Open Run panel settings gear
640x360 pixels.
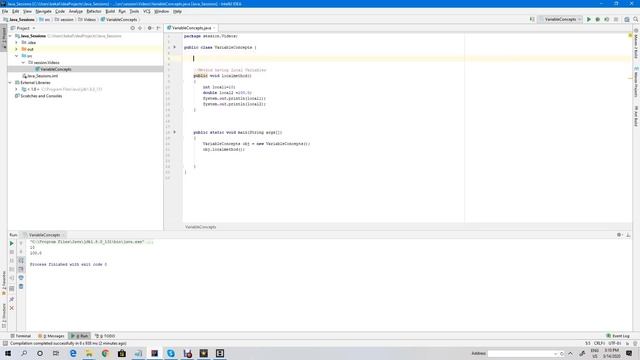pos(619,235)
